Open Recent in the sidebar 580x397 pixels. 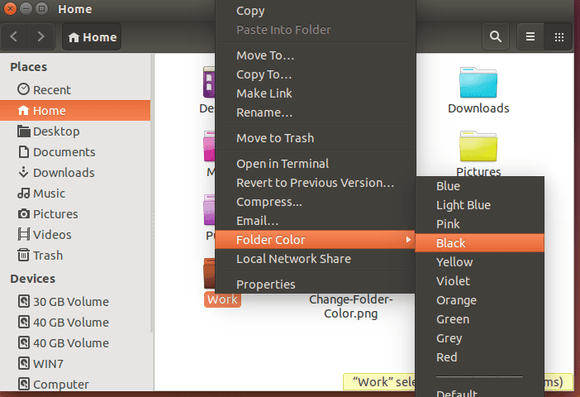point(75,90)
